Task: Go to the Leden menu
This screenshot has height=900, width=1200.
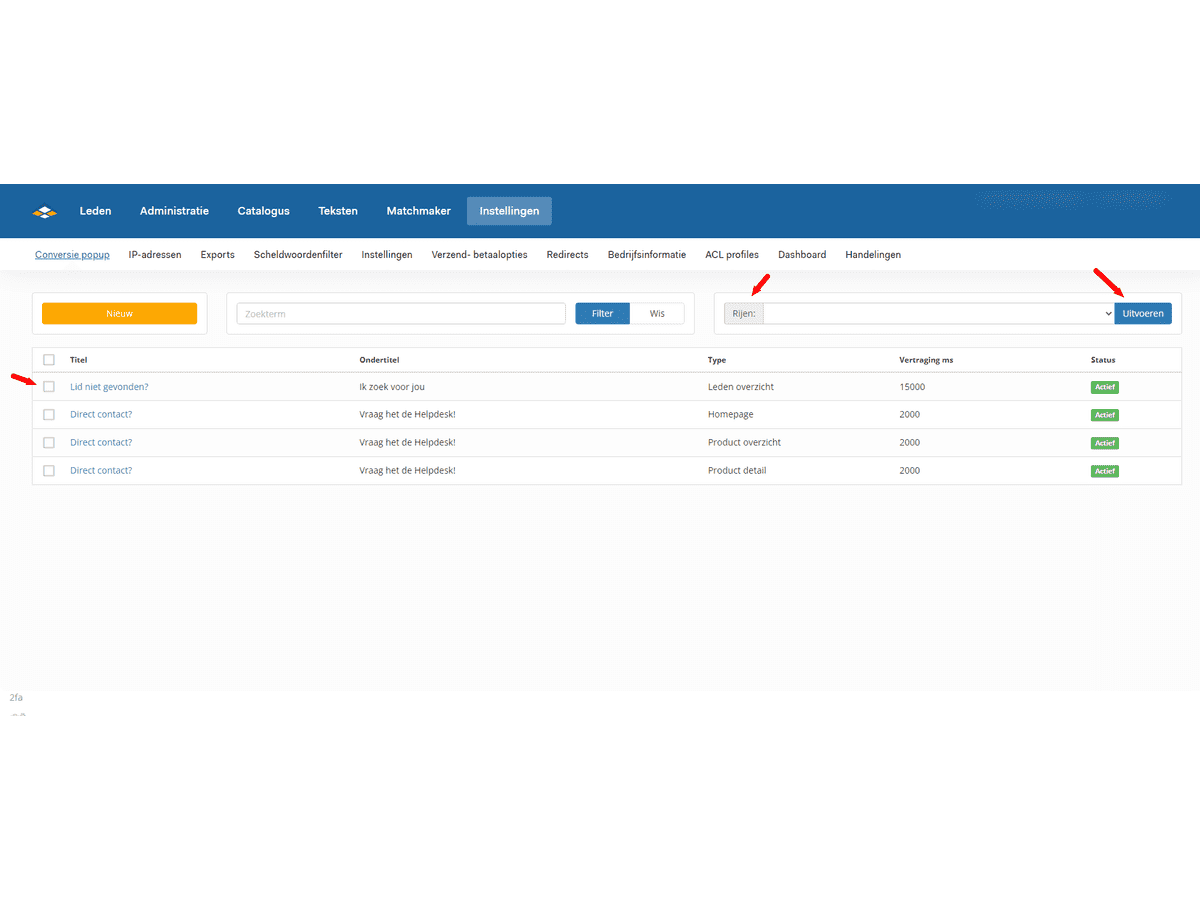Action: click(96, 211)
